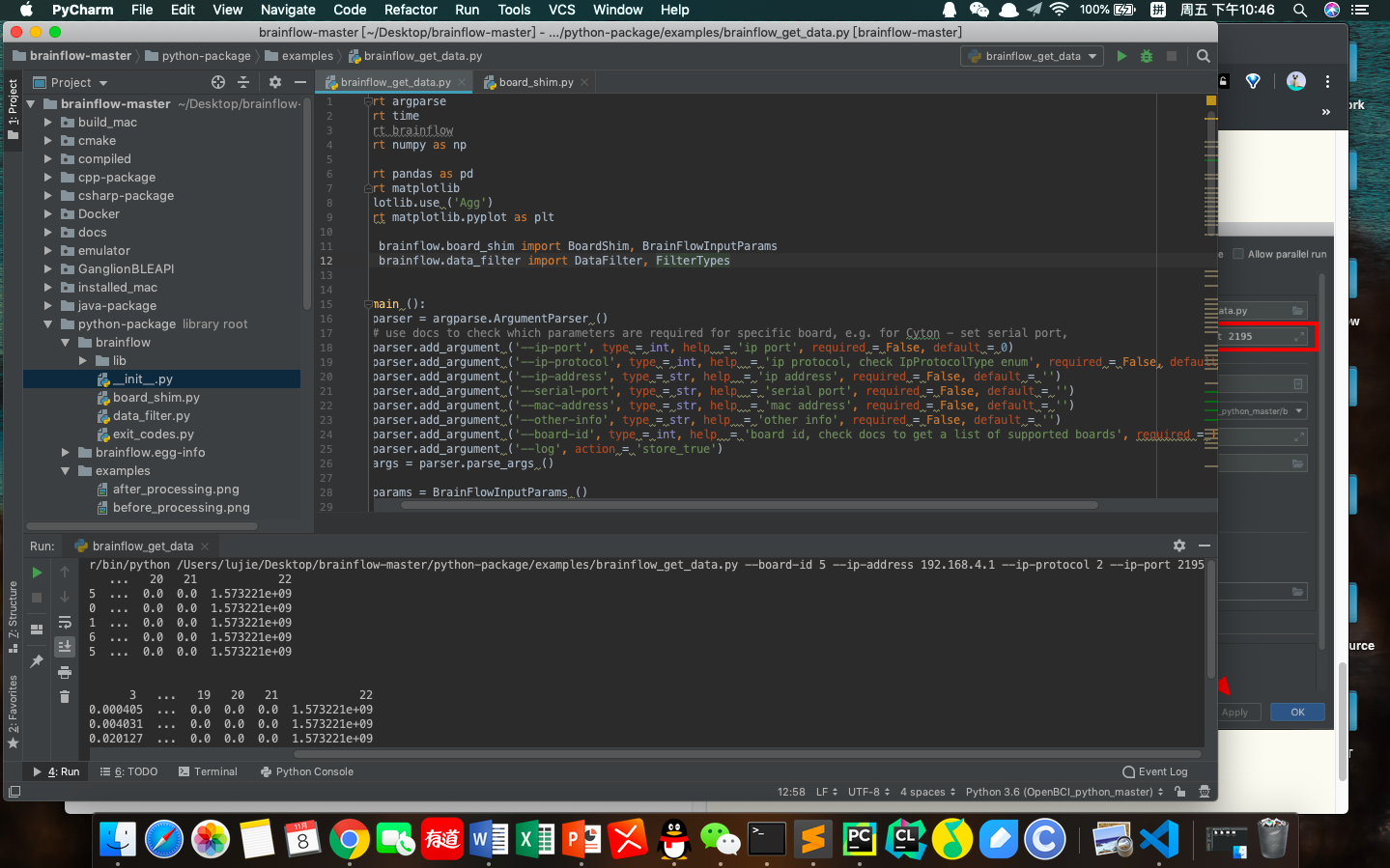Open the Terminal tool window

pyautogui.click(x=208, y=771)
